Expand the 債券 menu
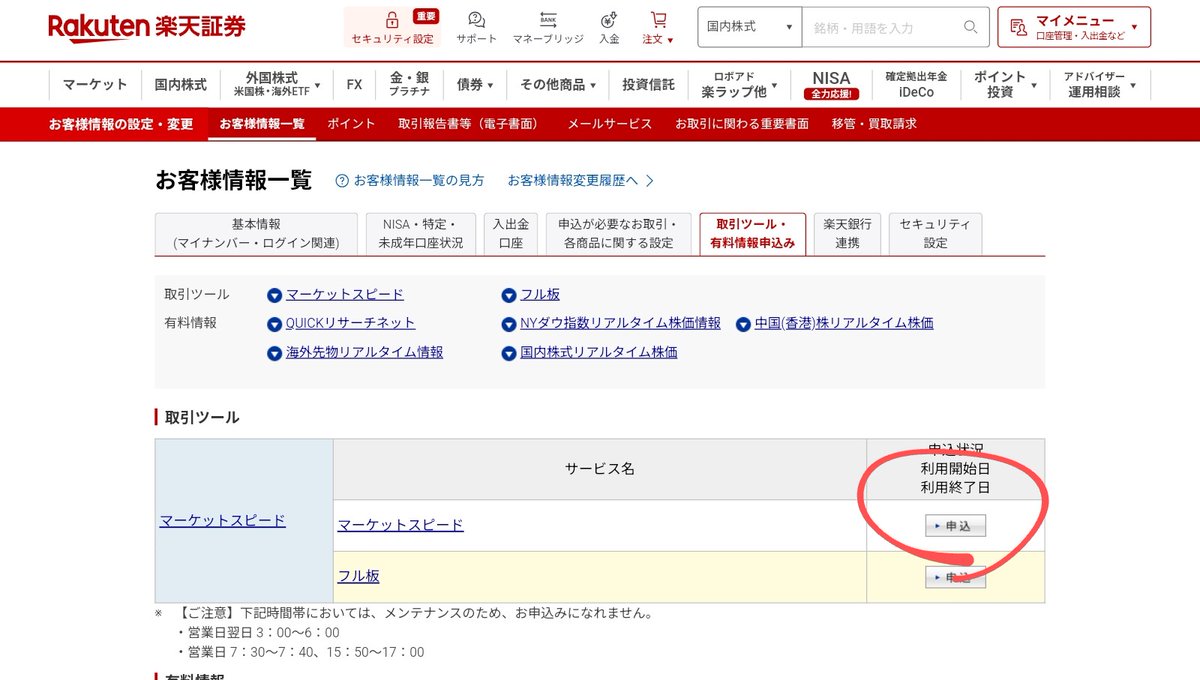The width and height of the screenshot is (1200, 680). (x=475, y=84)
